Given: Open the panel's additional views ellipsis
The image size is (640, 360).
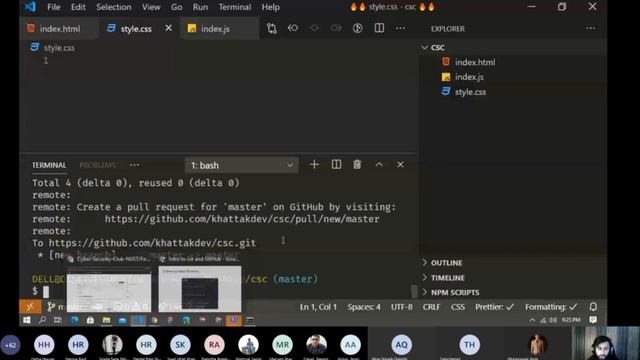Looking at the screenshot, I should 134,165.
